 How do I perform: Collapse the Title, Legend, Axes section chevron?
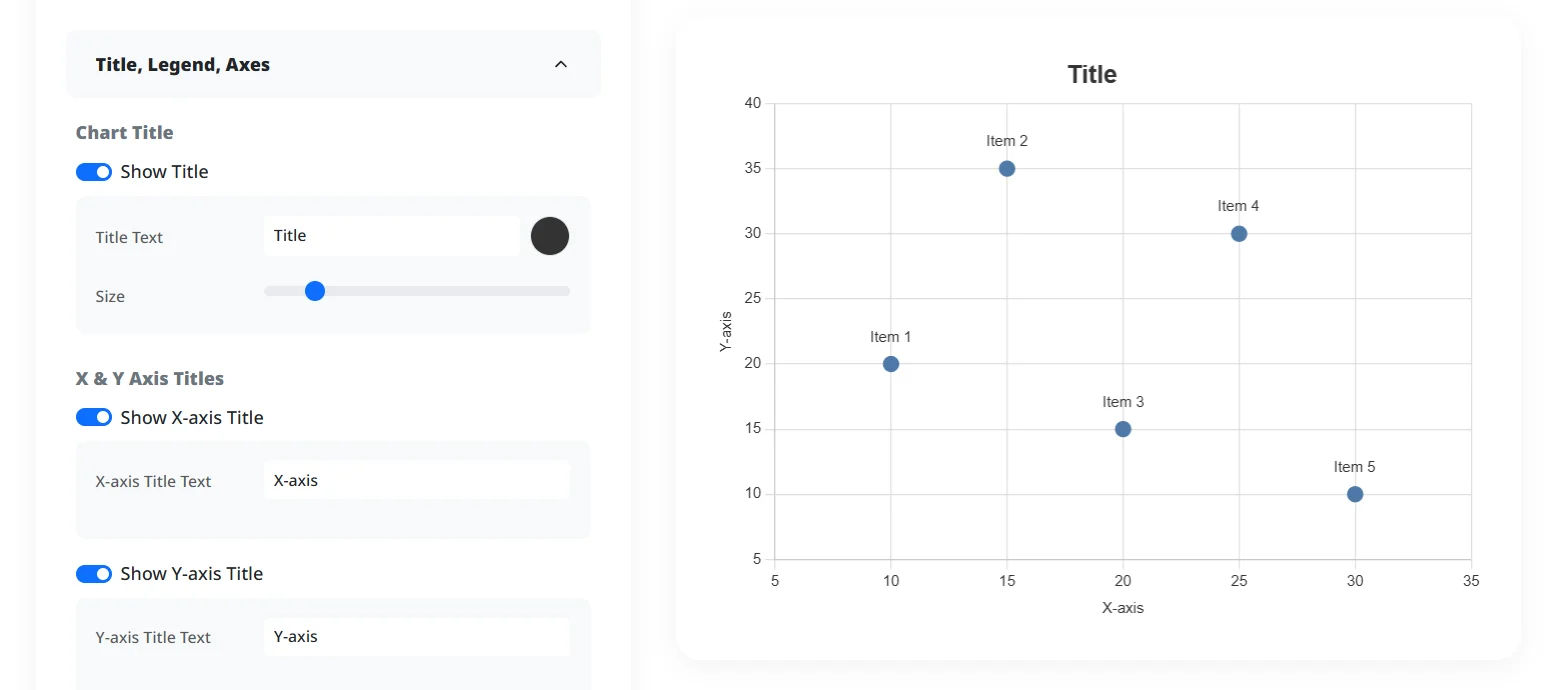(561, 64)
